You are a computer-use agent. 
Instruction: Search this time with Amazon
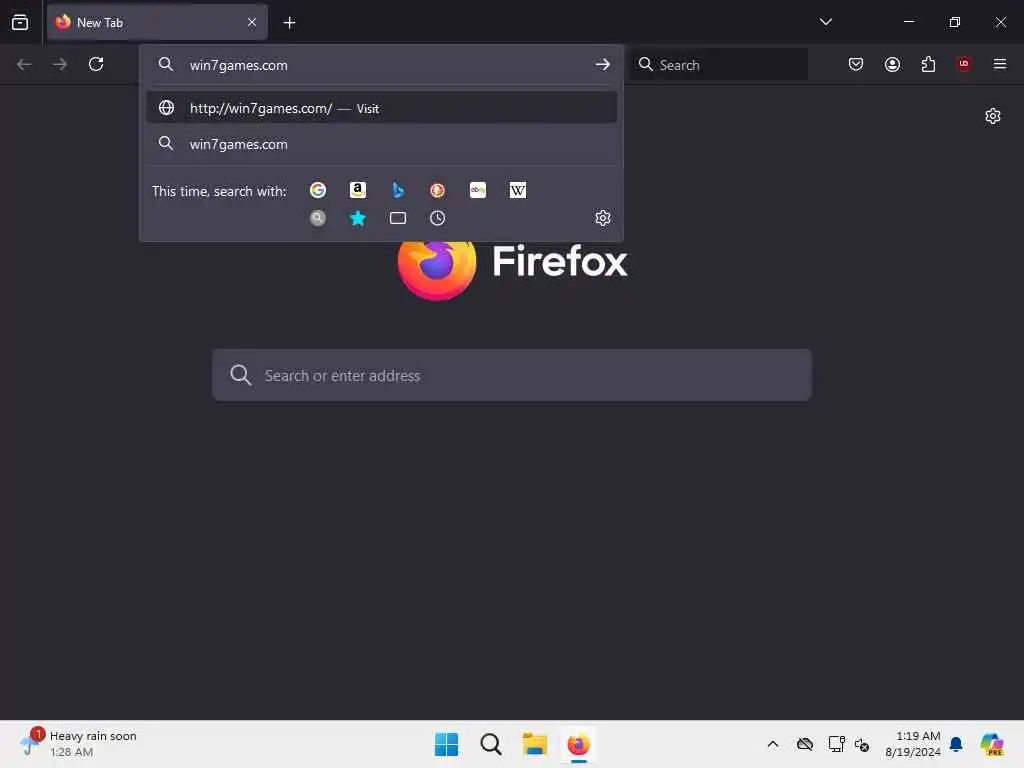point(358,190)
